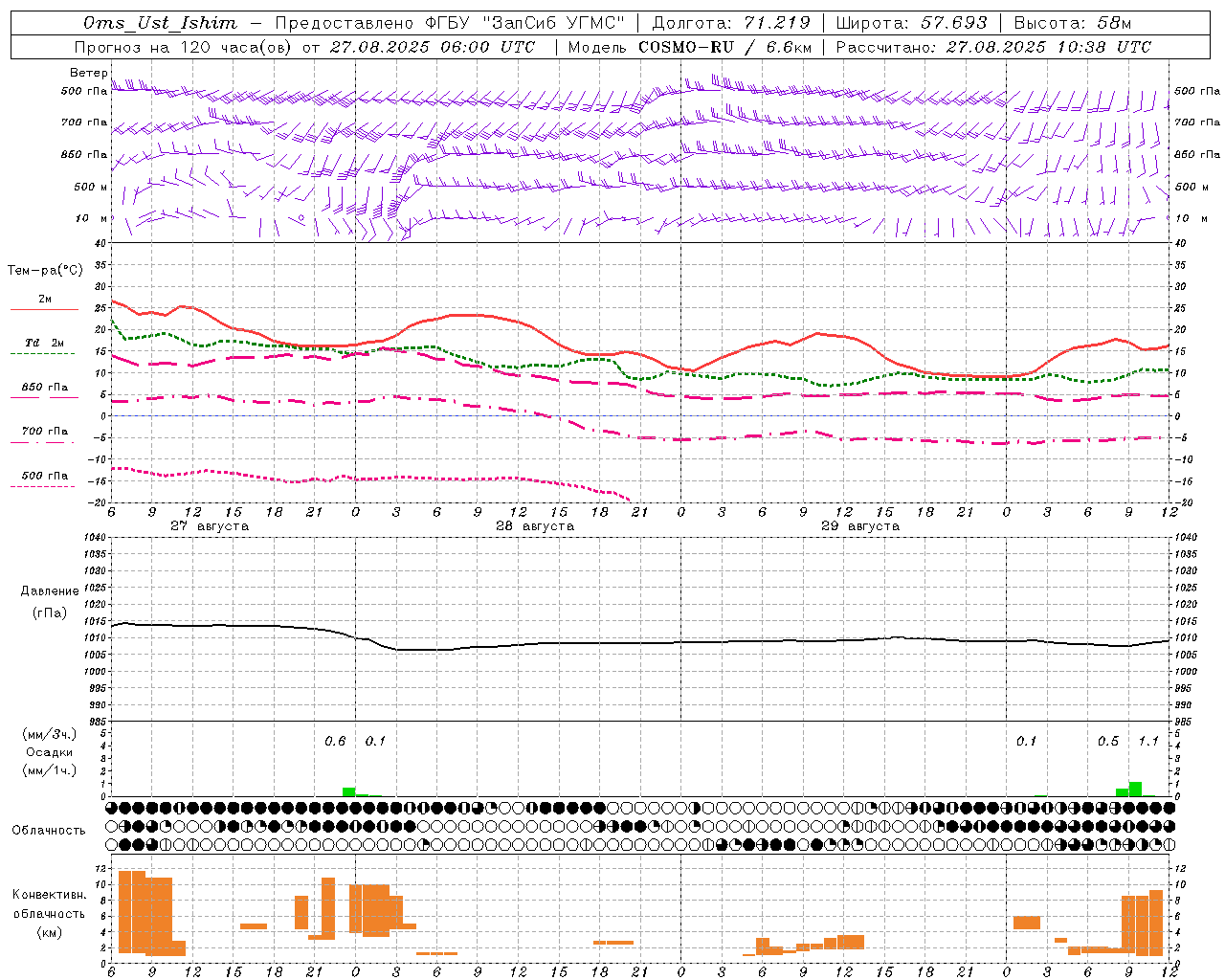Image resolution: width=1225 pixels, height=980 pixels.
Task: Click the 0.6 precipitation amount value
Action: tap(335, 742)
